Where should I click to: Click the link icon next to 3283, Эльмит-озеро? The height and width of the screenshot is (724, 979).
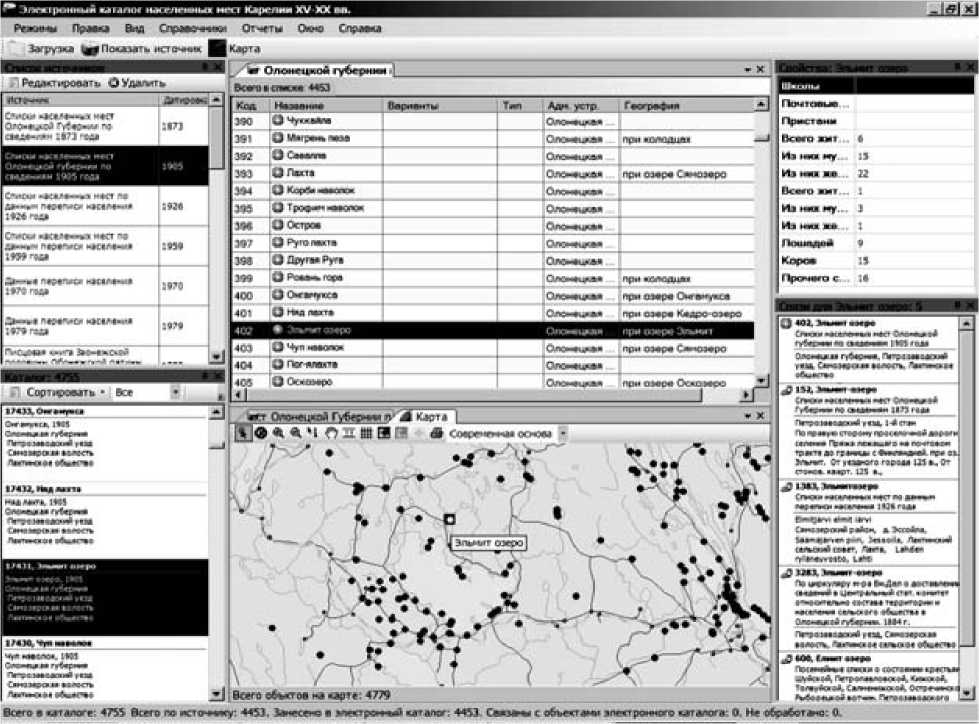point(787,573)
